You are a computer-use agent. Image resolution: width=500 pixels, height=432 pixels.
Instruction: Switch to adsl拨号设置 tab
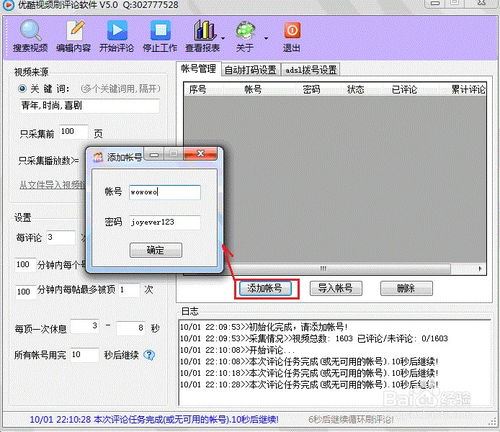pyautogui.click(x=311, y=70)
